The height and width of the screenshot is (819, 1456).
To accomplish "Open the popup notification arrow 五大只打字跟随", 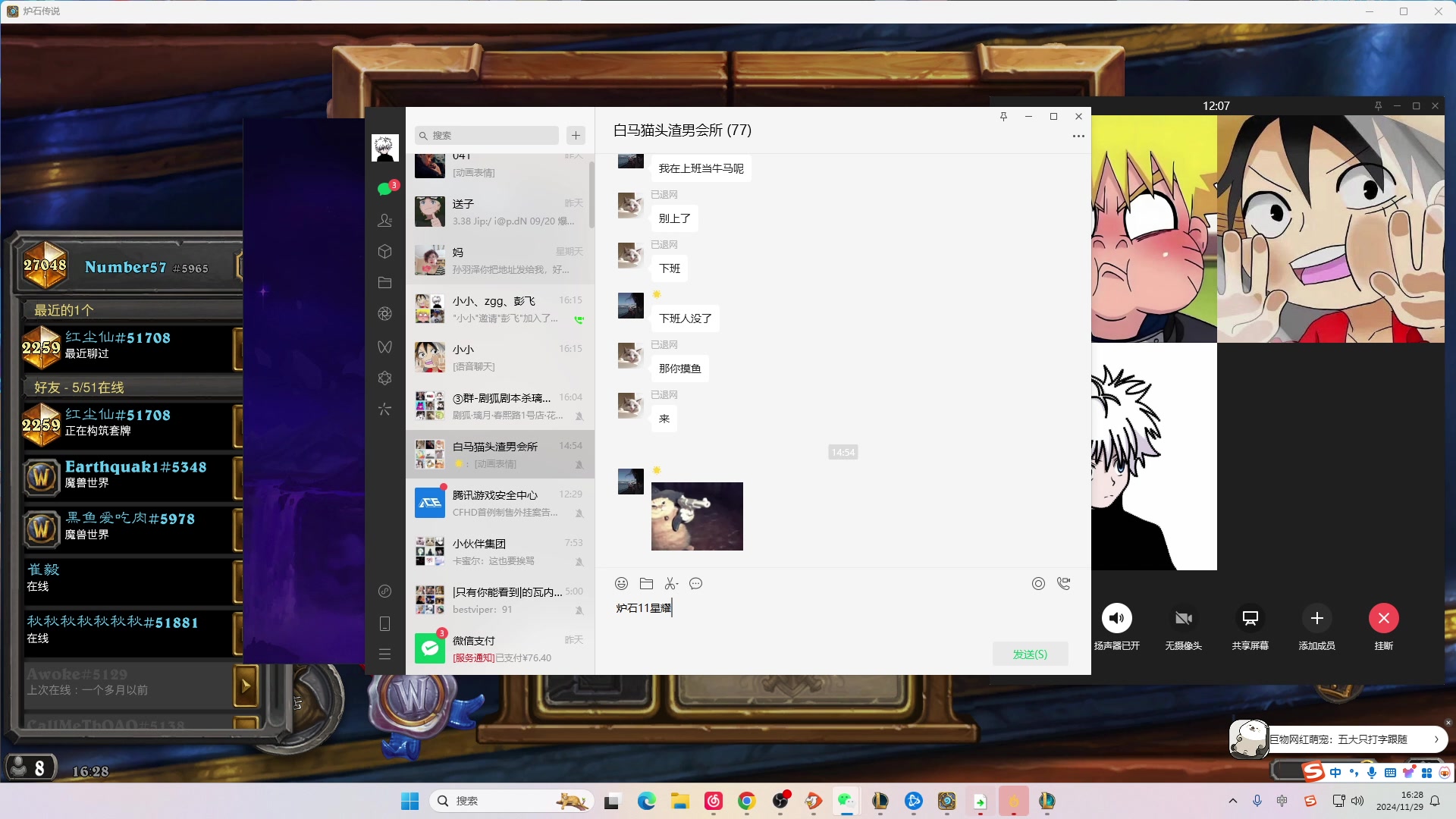I will click(x=1436, y=739).
